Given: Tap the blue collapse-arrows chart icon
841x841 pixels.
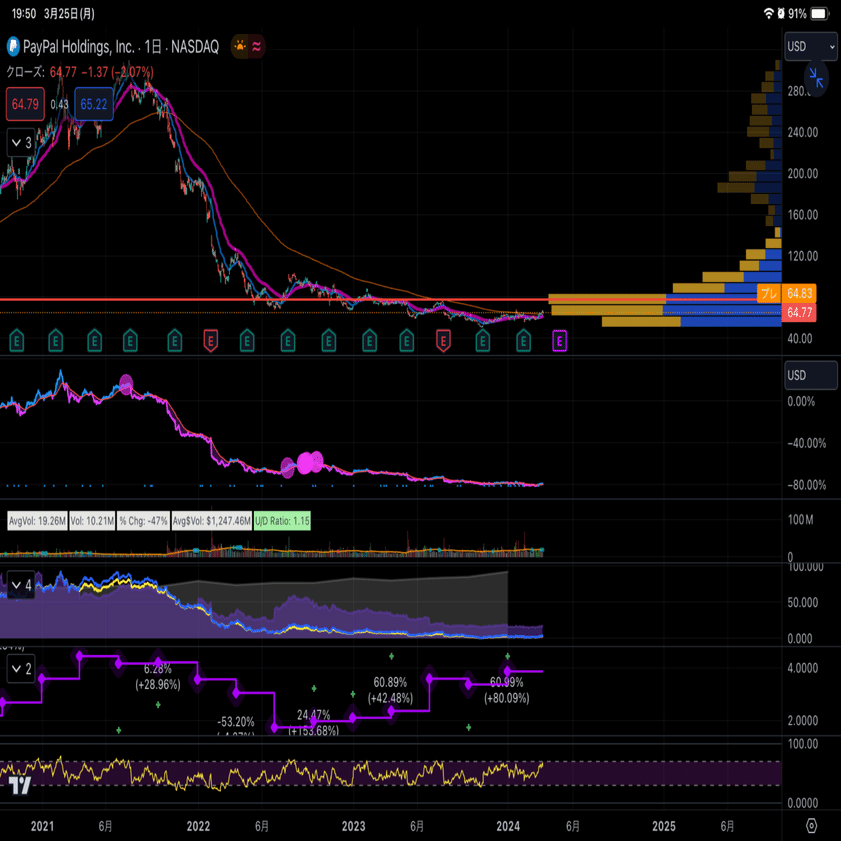Looking at the screenshot, I should (x=816, y=78).
